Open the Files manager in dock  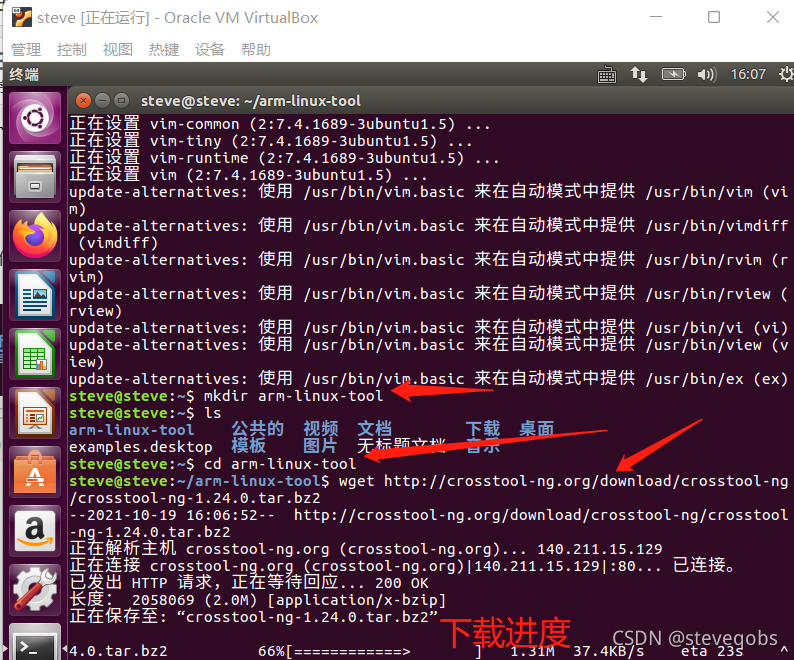[x=34, y=178]
